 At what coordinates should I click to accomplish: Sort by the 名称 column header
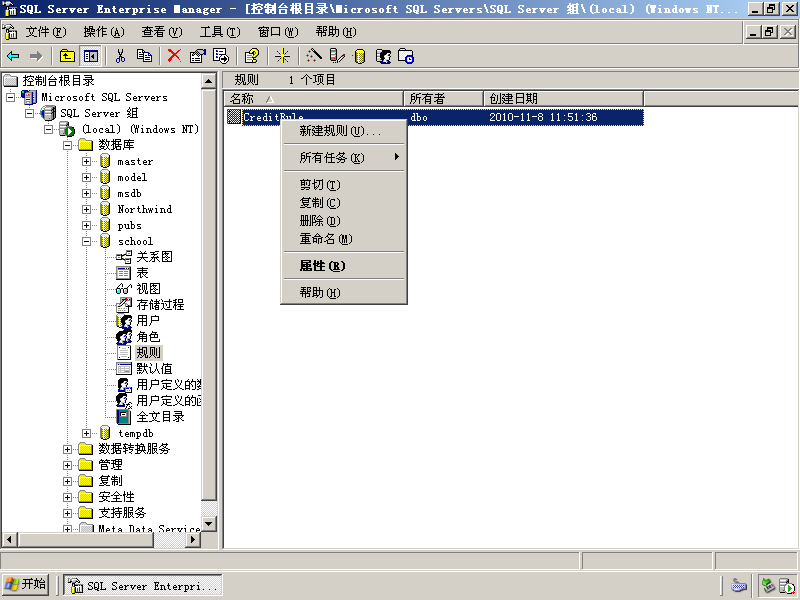[x=314, y=98]
